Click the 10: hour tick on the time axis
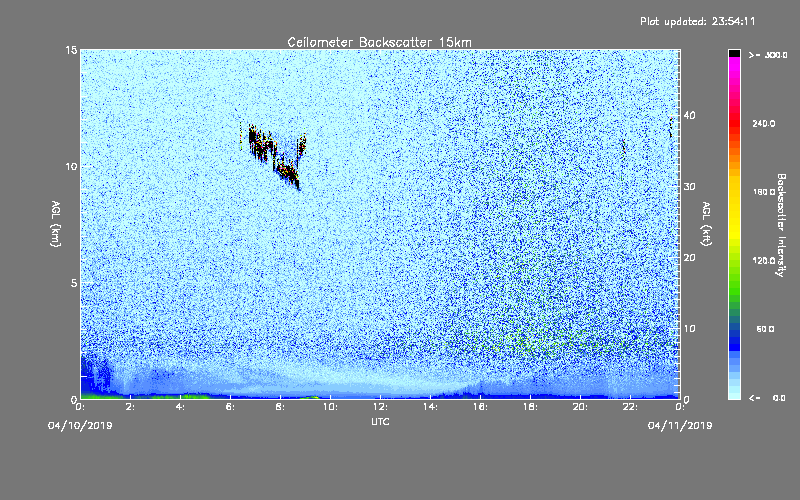800x500 pixels. tap(330, 407)
